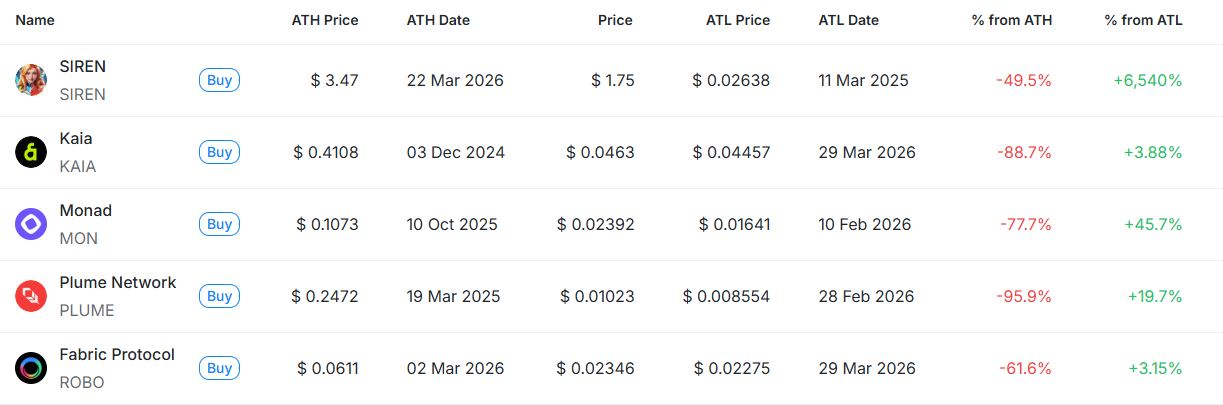Screen dimensions: 1223x405
Task: Click the Monad purple logo icon
Action: pyautogui.click(x=31, y=224)
